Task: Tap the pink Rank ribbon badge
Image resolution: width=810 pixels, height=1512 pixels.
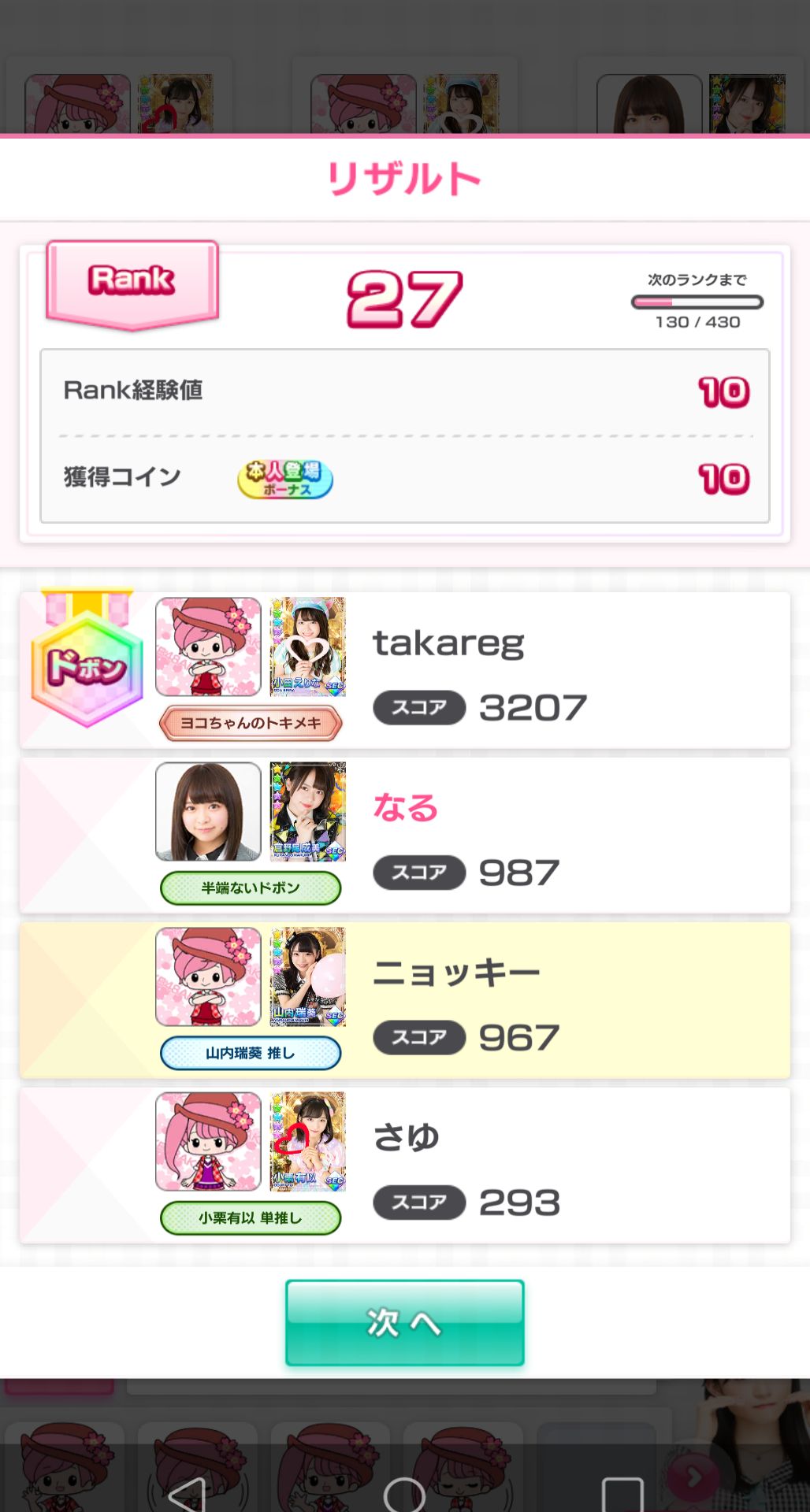Action: tap(132, 285)
